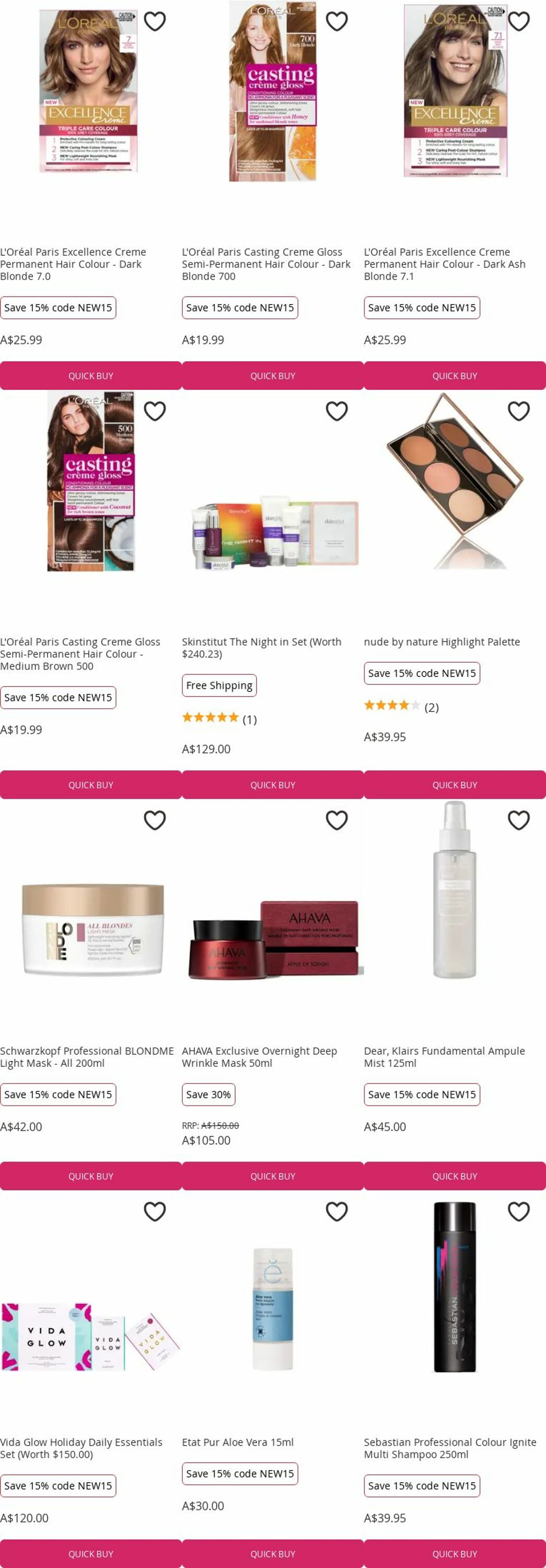Image resolution: width=546 pixels, height=1568 pixels.
Task: Add Excellence Creme Dark Blonde 7.0 to wishlist
Action: 155,21
